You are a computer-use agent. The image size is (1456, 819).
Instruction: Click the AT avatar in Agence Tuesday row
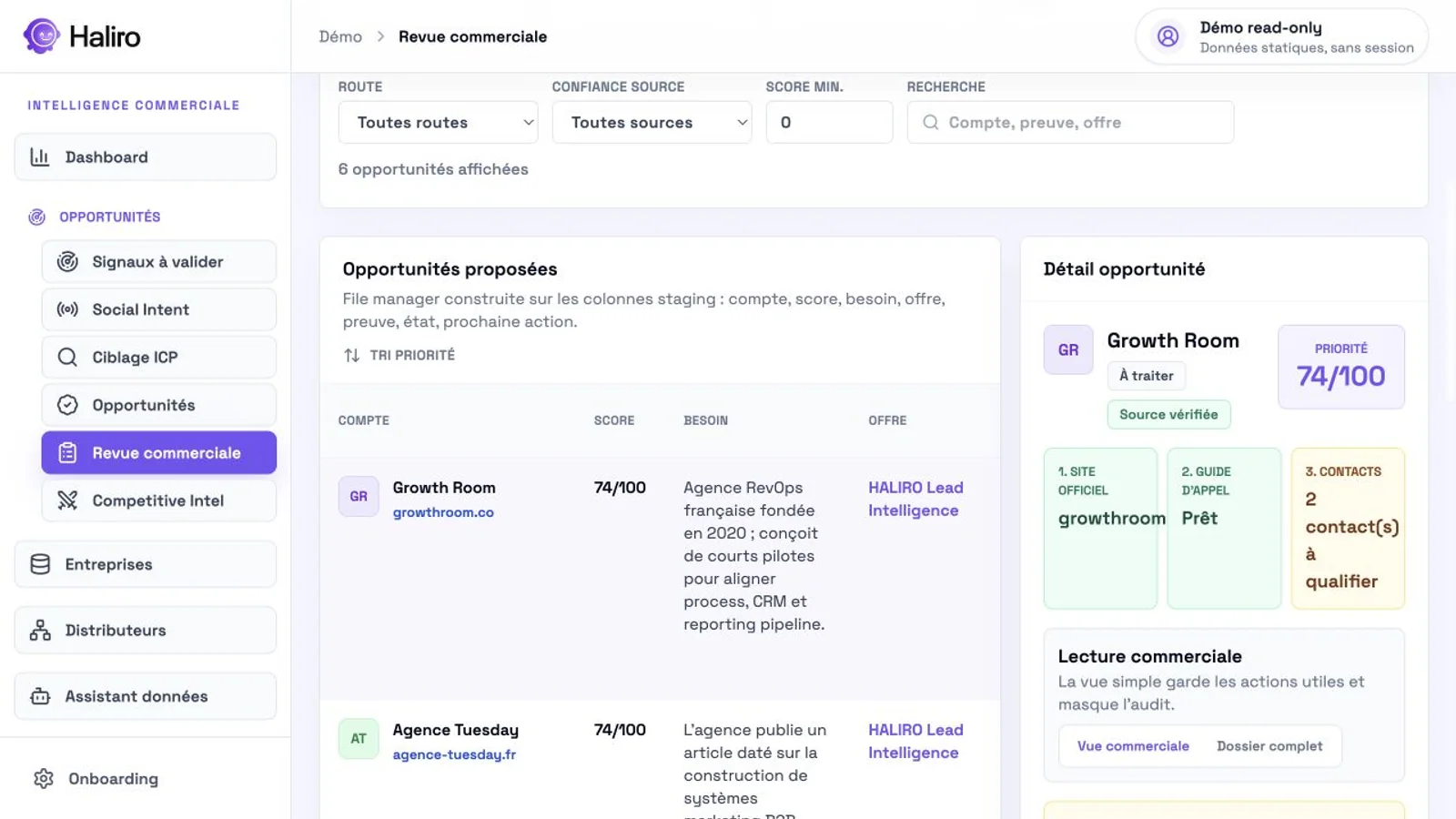click(359, 739)
